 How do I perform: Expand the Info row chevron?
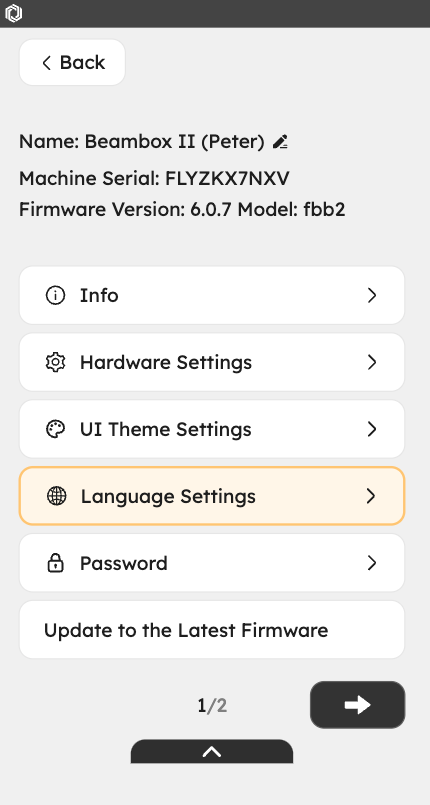[x=372, y=296]
